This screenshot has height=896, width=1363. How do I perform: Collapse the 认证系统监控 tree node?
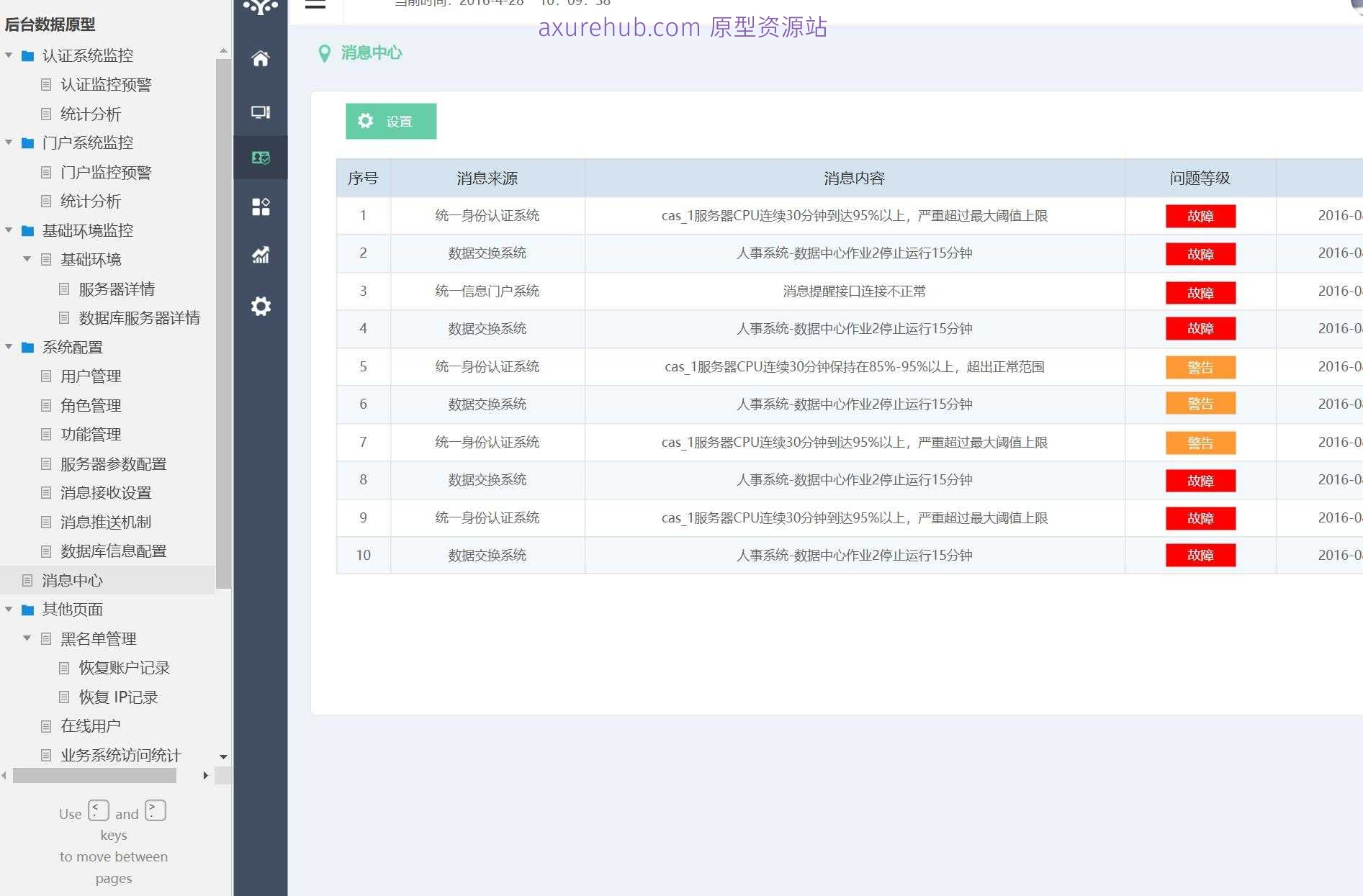8,55
